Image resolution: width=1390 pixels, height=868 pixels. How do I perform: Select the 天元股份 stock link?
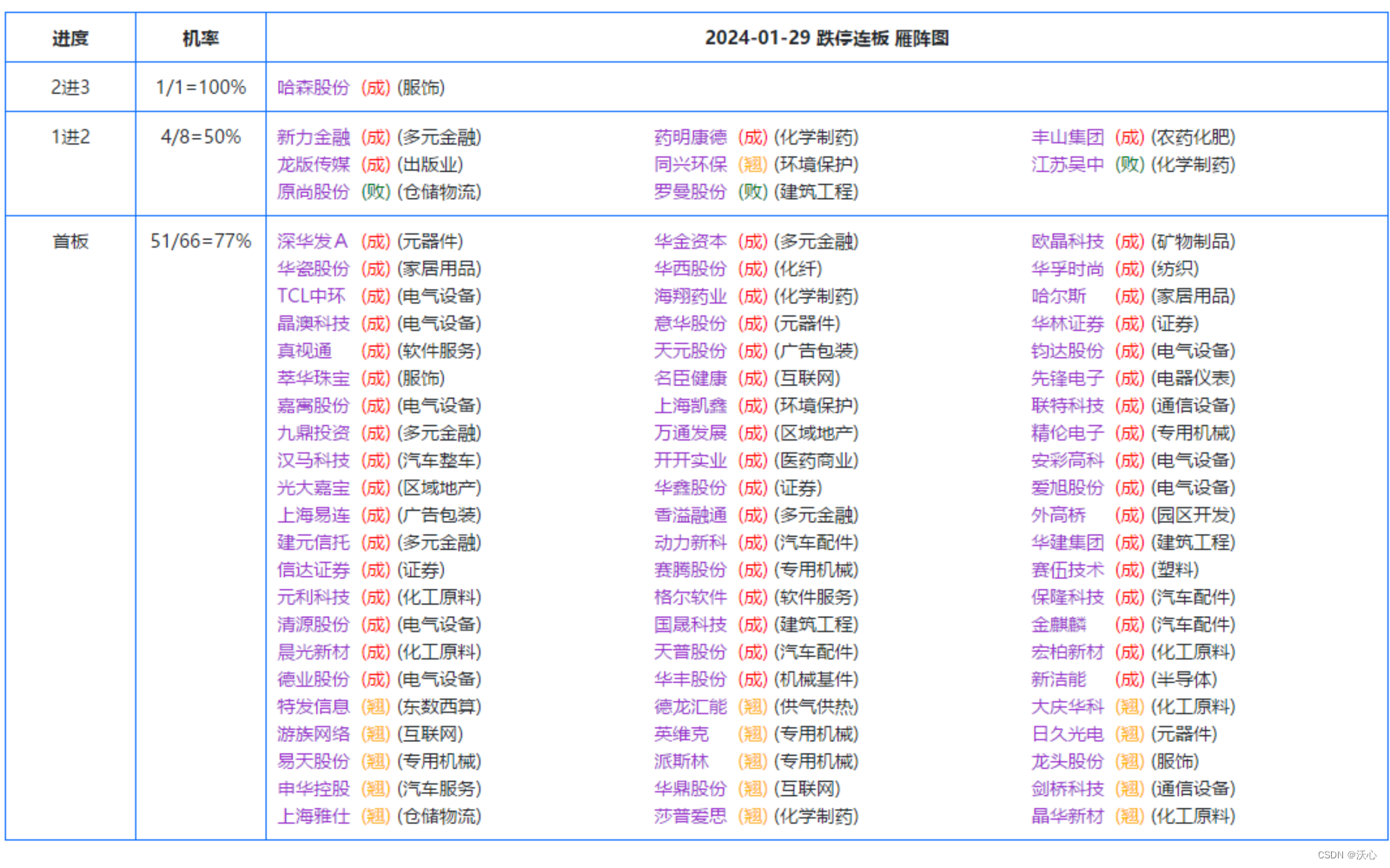click(x=690, y=351)
